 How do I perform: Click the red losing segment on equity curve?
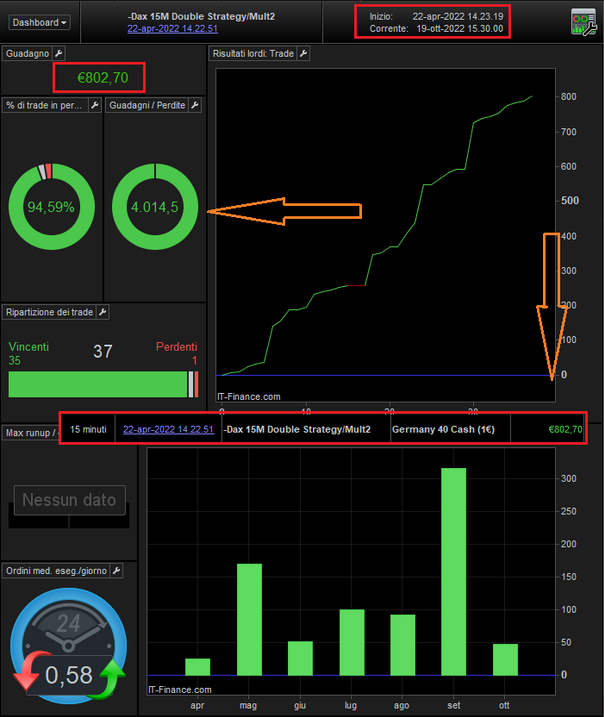pos(356,285)
